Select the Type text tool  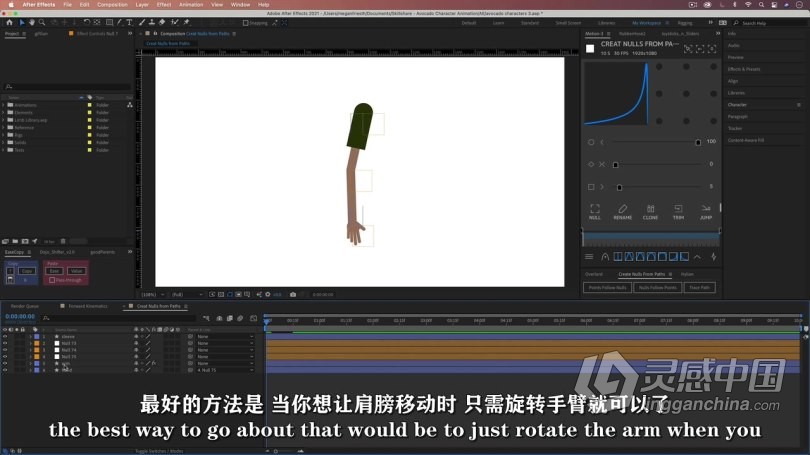129,23
